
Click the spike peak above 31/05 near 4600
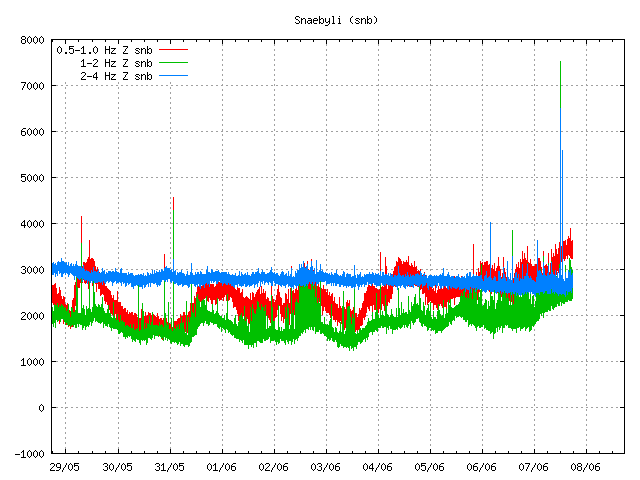[173, 198]
